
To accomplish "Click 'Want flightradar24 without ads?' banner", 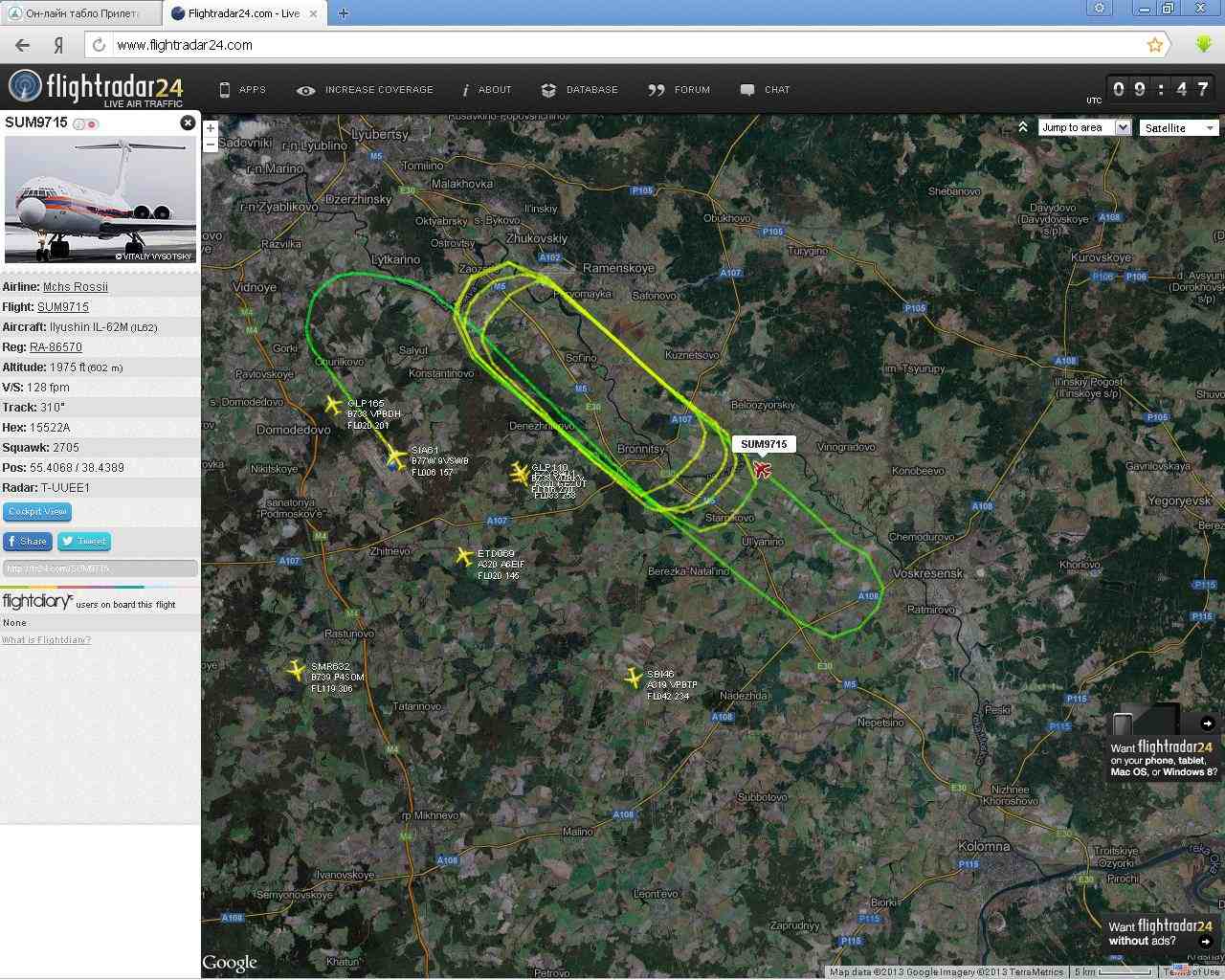I will tap(1161, 933).
